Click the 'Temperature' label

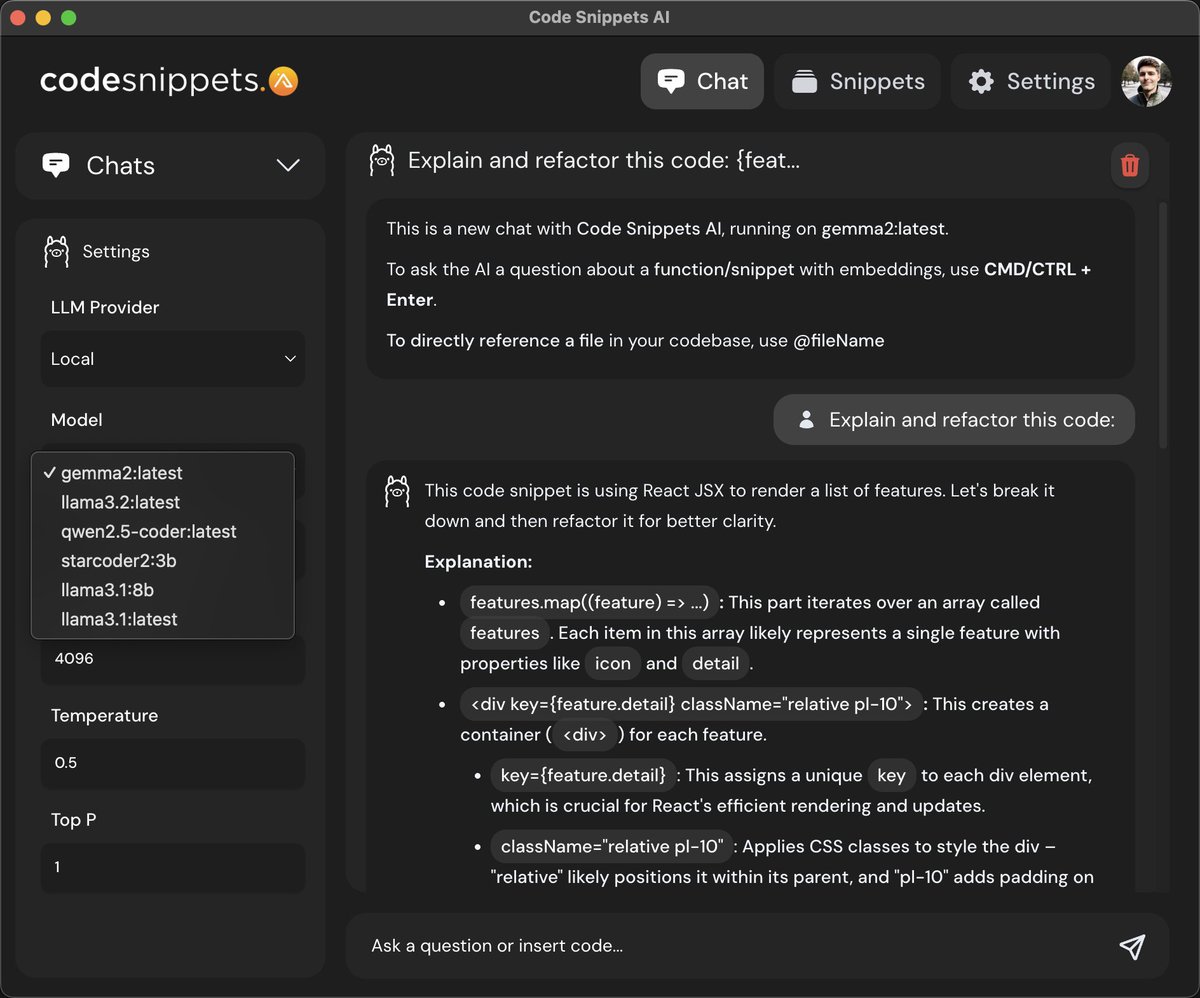104,716
